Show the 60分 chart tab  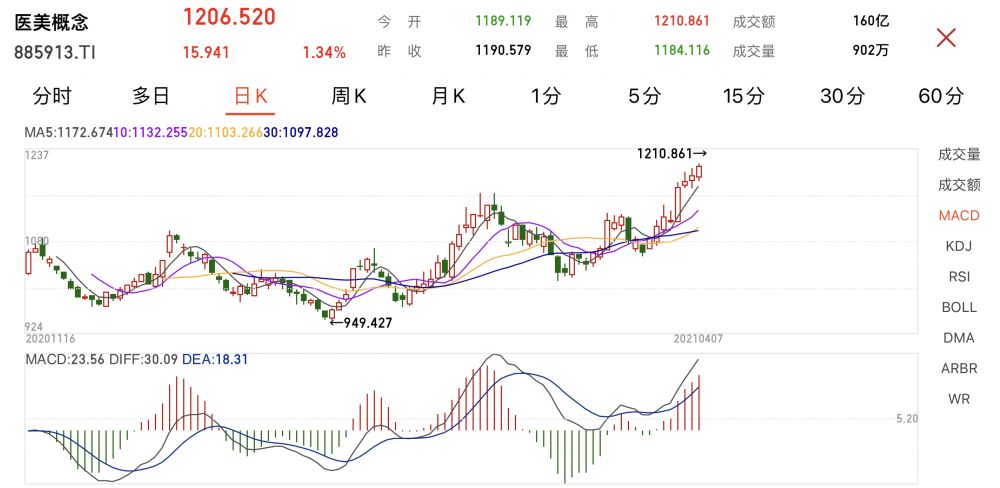[x=941, y=96]
